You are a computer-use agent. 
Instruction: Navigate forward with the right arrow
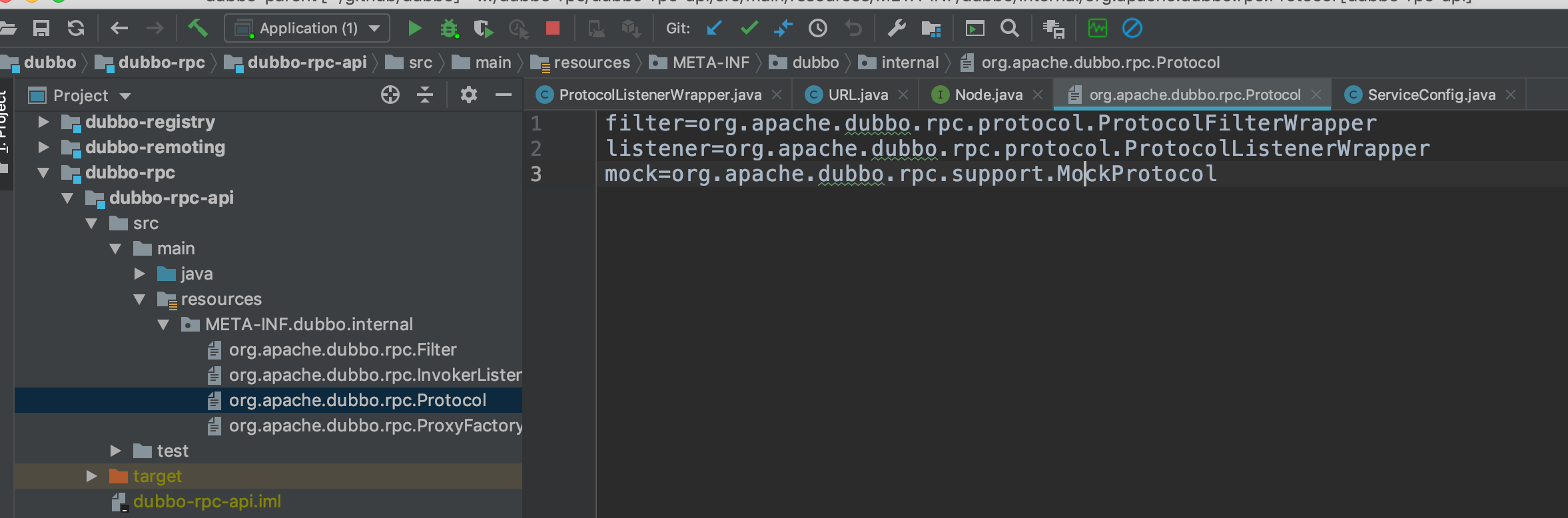(155, 28)
